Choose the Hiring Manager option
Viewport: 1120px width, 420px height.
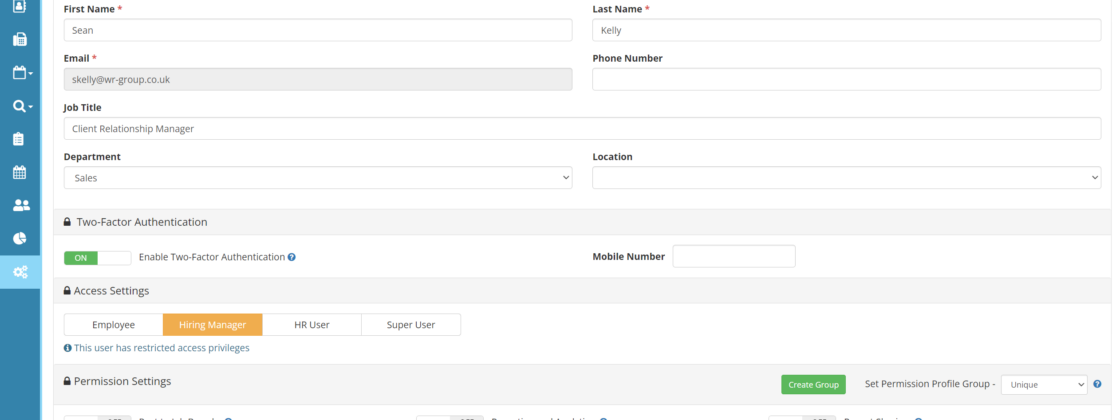coord(212,325)
